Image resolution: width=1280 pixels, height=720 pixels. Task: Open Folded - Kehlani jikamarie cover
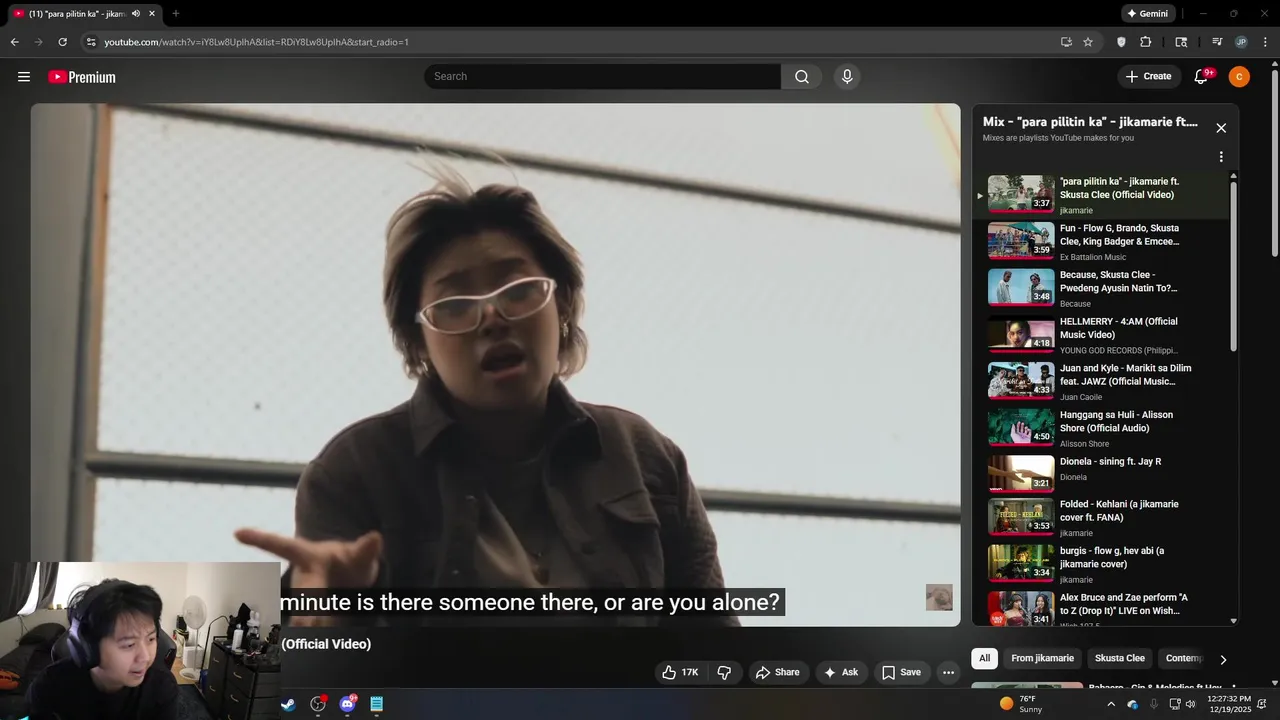pos(1100,517)
